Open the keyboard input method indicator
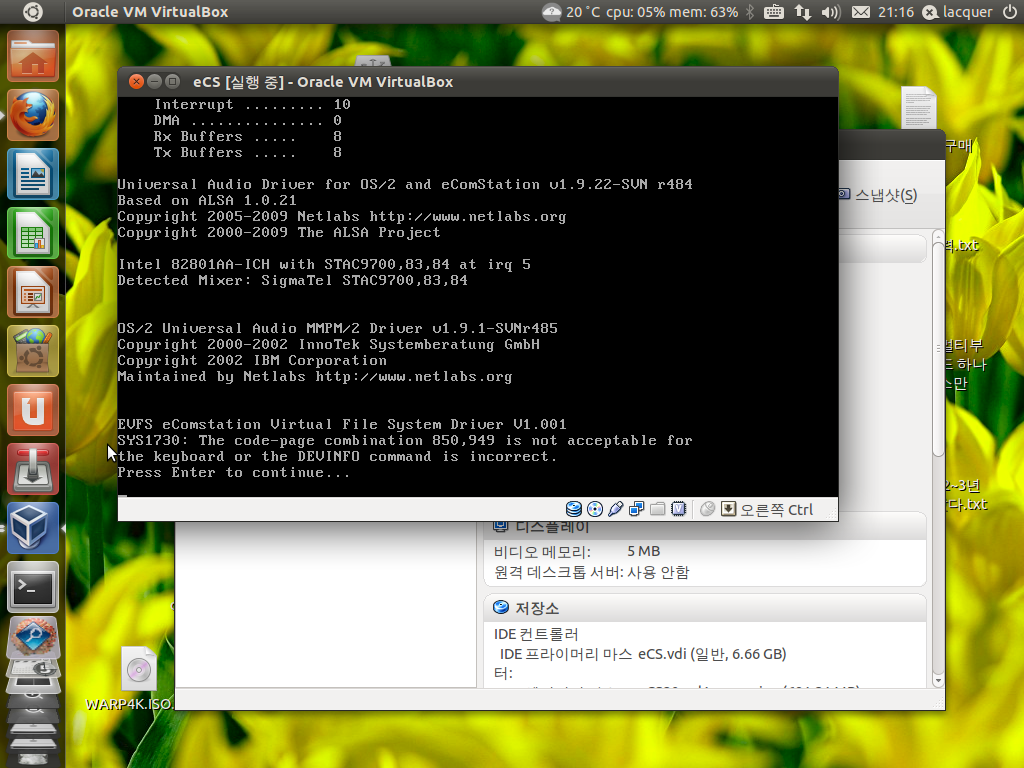Viewport: 1024px width, 768px height. (x=774, y=12)
